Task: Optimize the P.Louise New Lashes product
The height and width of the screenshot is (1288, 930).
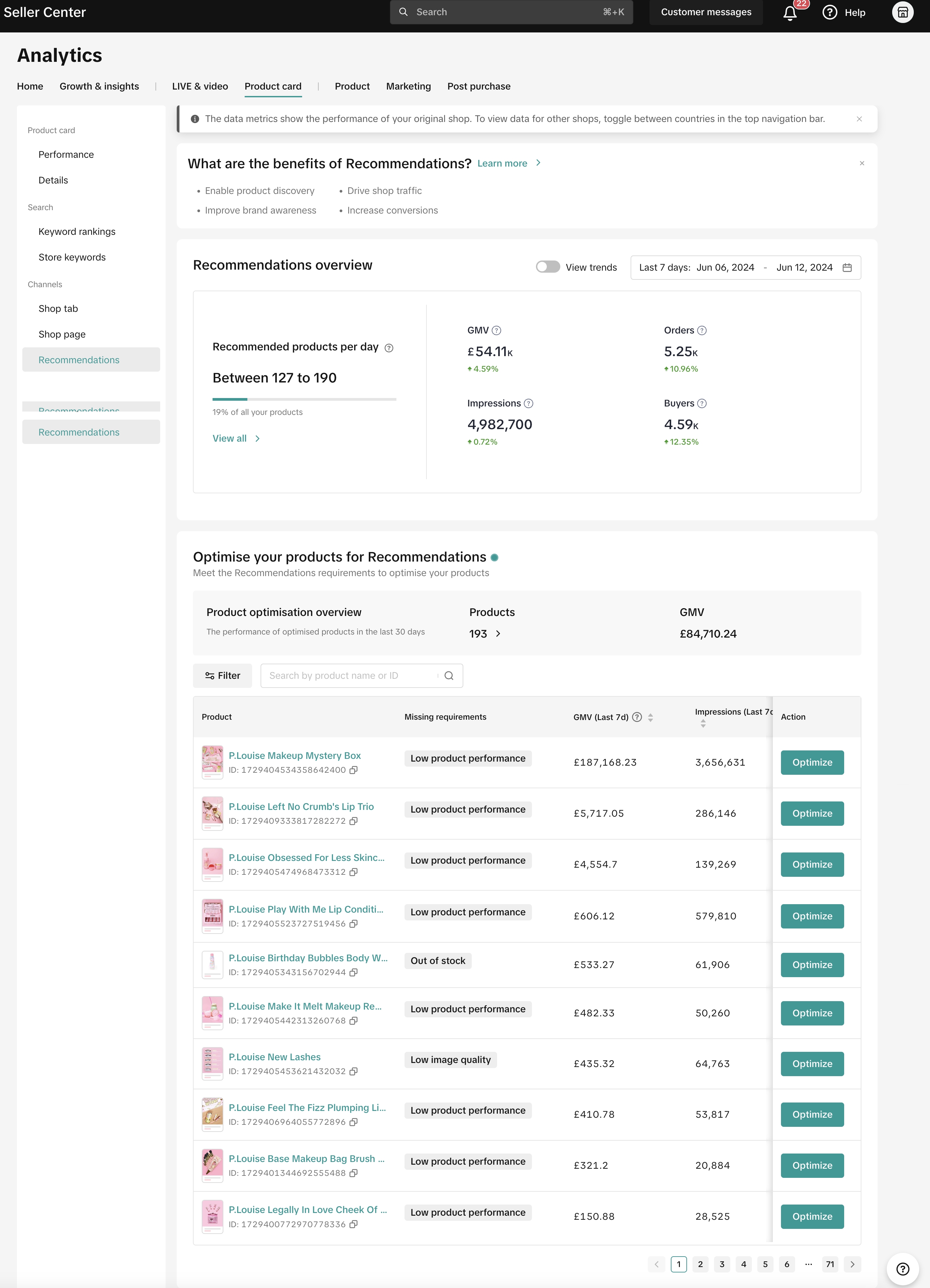Action: (x=812, y=1064)
